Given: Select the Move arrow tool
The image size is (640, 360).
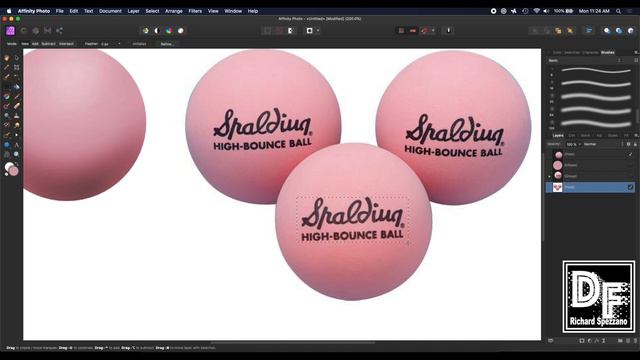Looking at the screenshot, I should coord(16,58).
